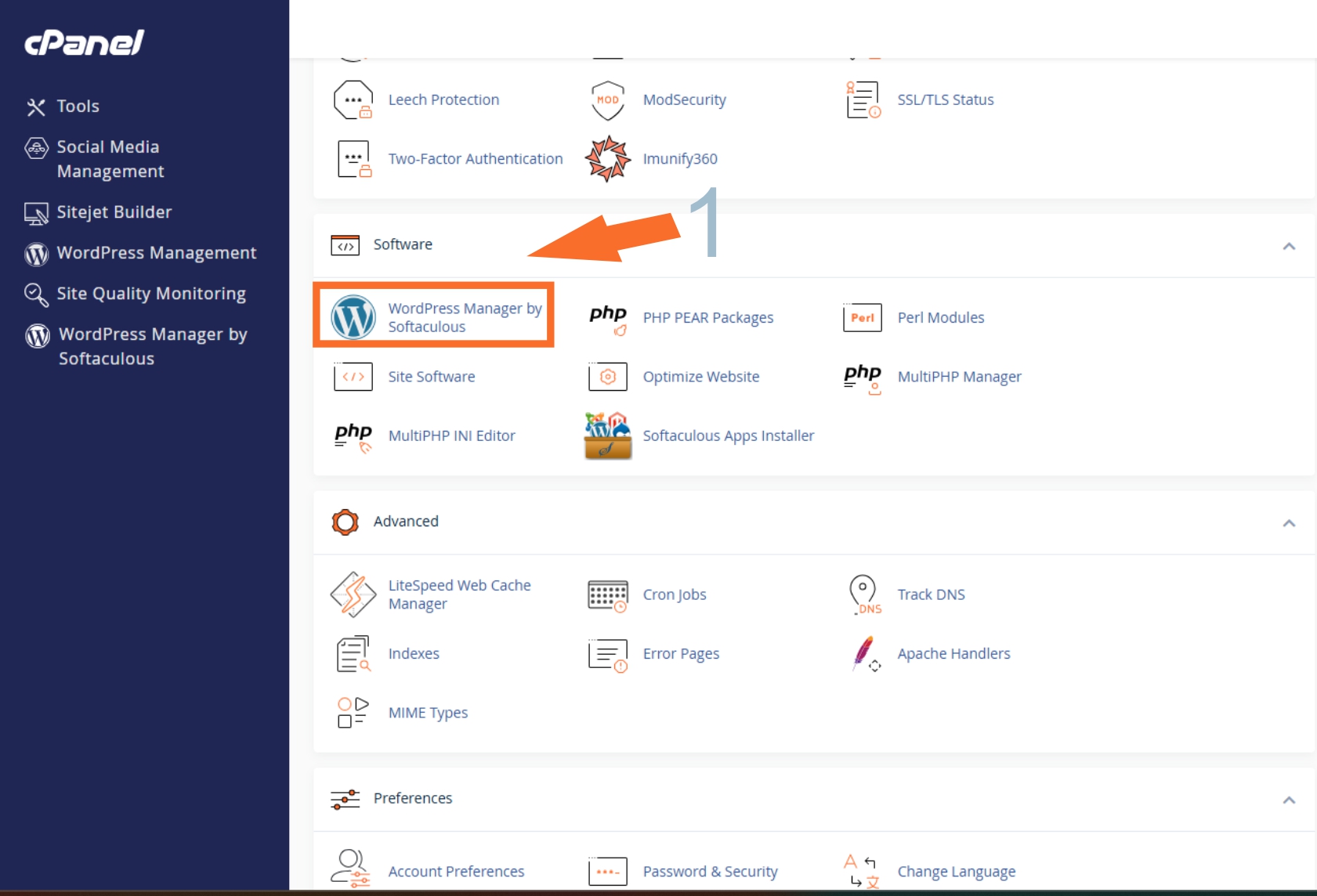Open the Imunify360 link
Screen dimensions: 1317x896
[680, 158]
